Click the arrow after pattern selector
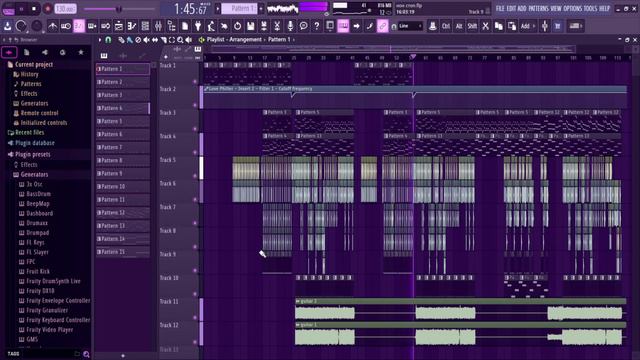The image size is (640, 360). 261,9
